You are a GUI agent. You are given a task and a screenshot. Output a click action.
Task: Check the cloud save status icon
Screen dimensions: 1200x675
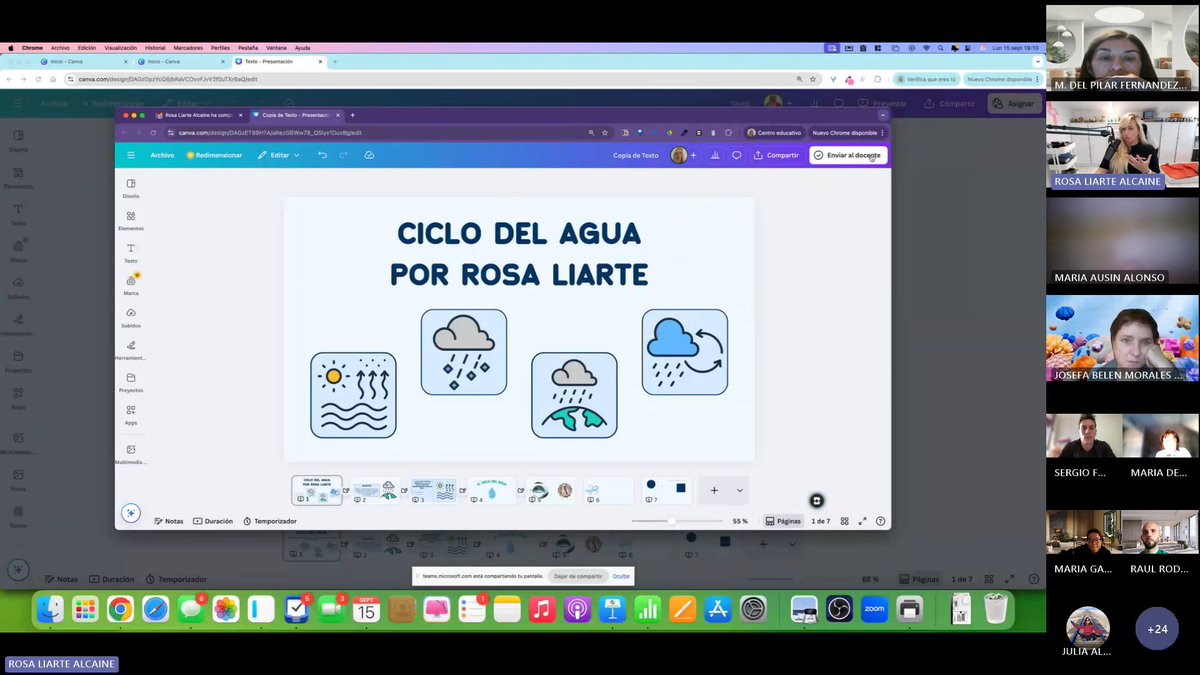click(369, 155)
